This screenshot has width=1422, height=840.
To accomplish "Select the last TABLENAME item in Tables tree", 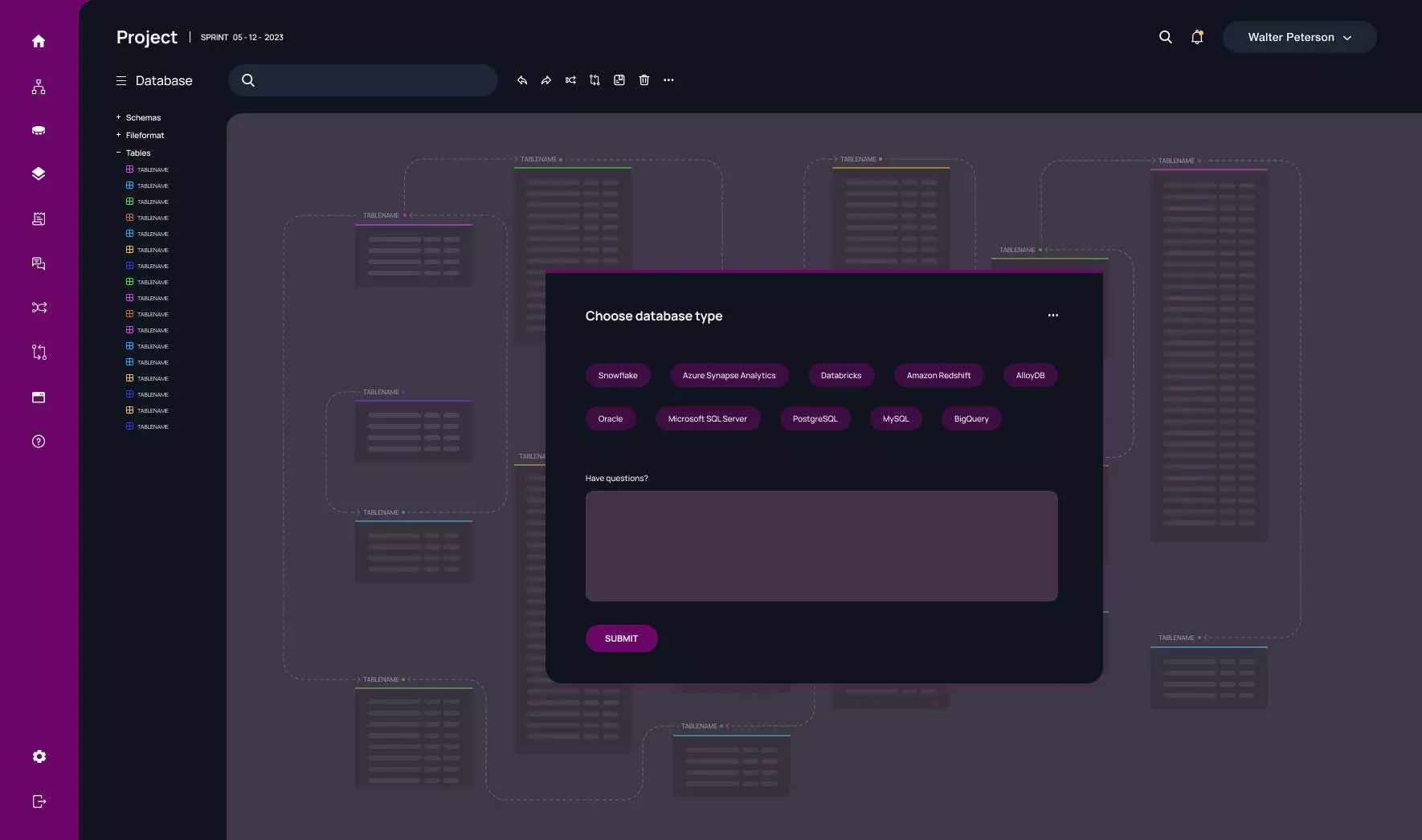I will click(x=147, y=426).
